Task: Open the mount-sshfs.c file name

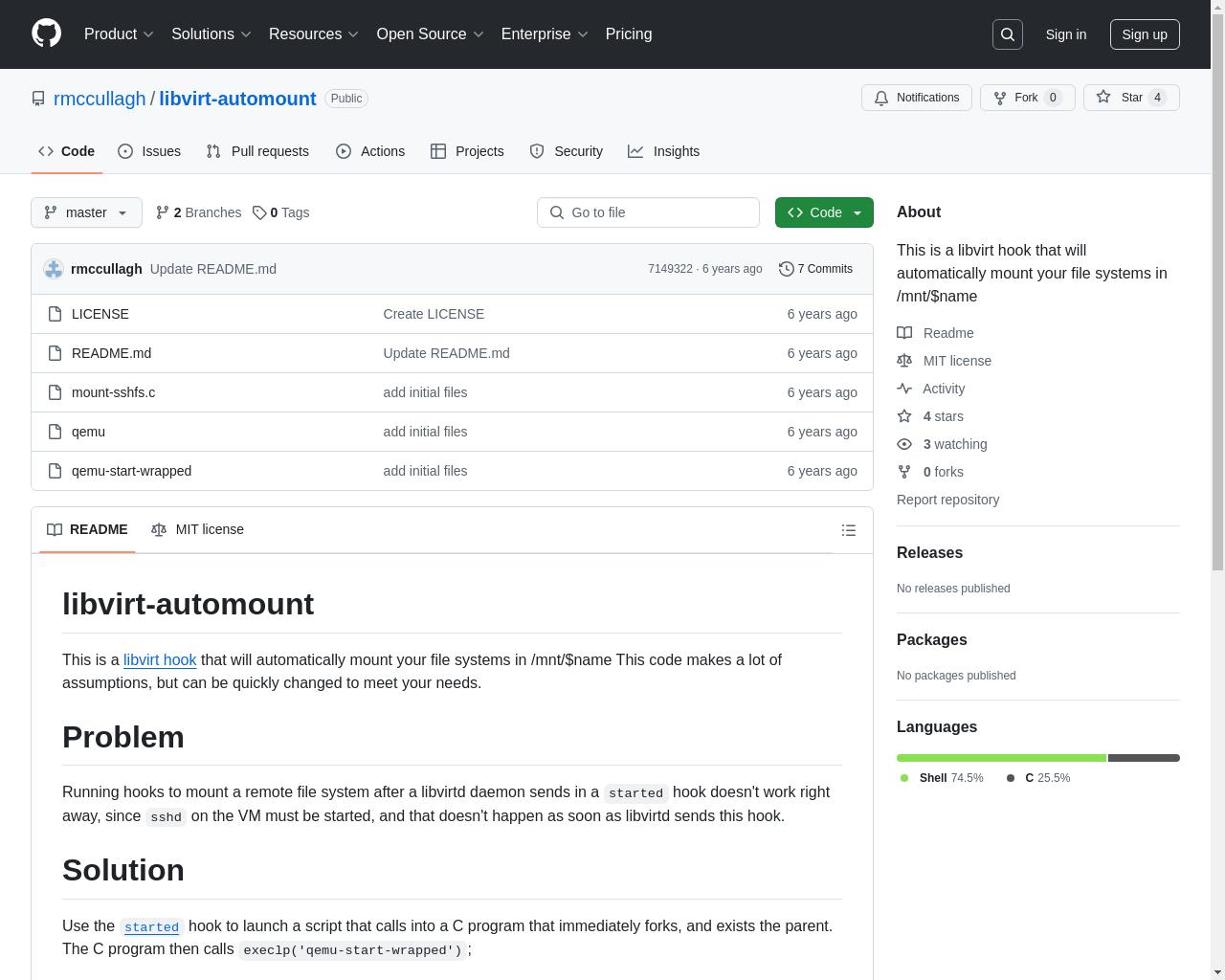Action: pos(113,392)
